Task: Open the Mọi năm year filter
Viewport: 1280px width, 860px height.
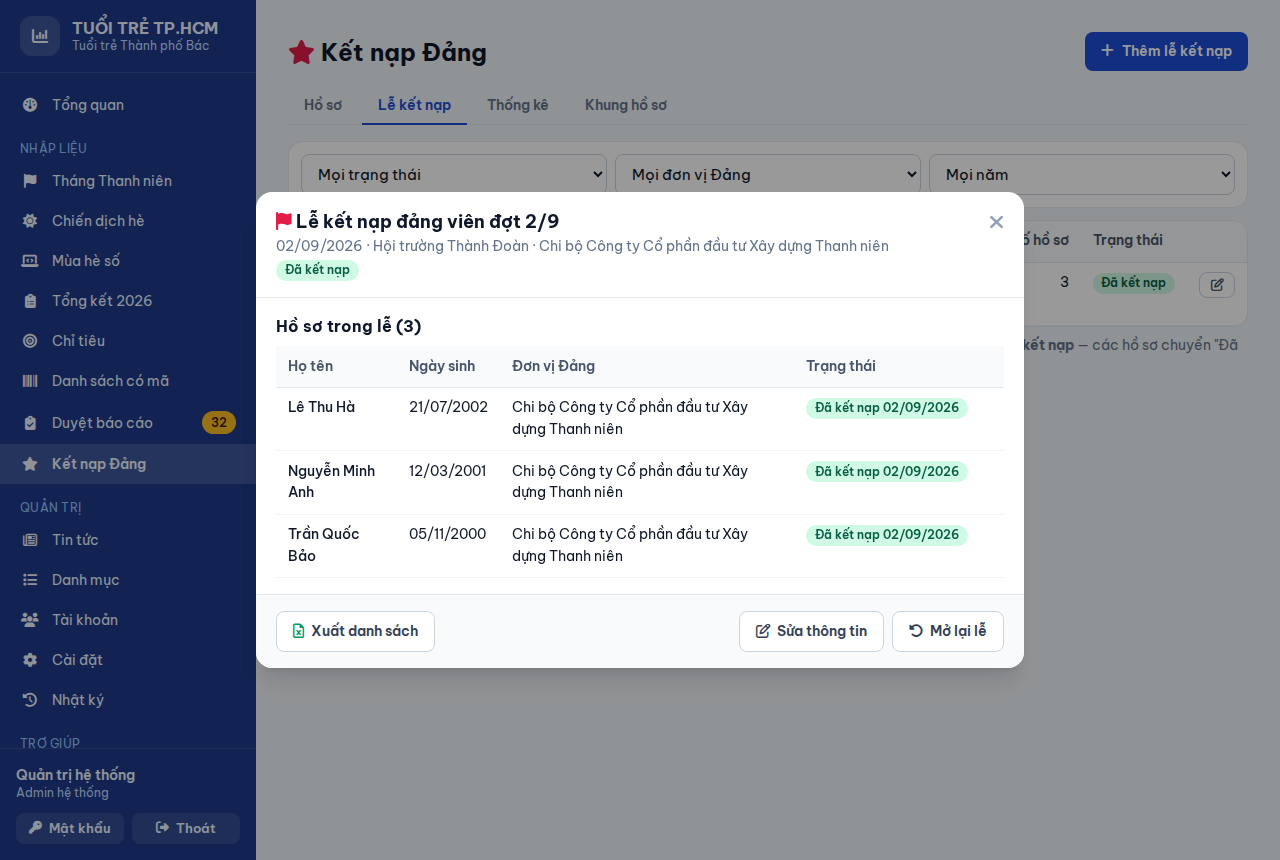Action: click(1082, 174)
